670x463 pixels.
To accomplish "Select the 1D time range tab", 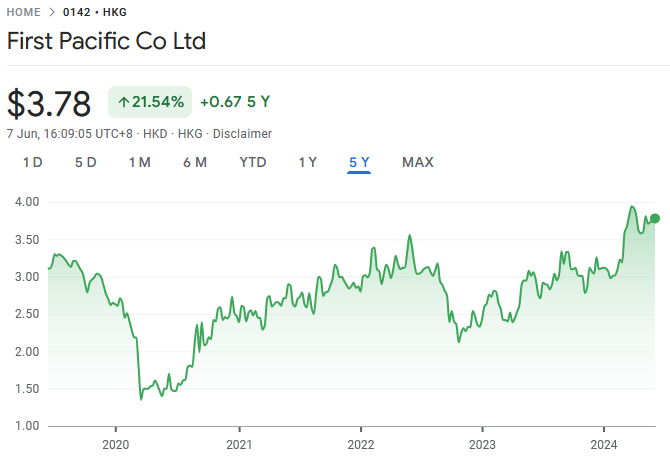I will (32, 162).
